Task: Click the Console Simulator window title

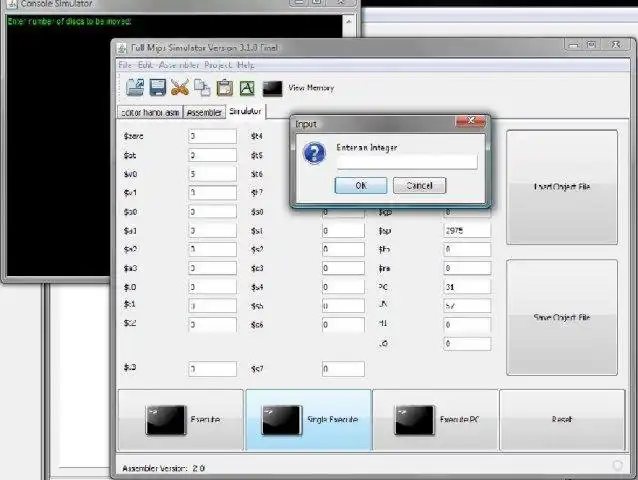Action: pyautogui.click(x=57, y=4)
